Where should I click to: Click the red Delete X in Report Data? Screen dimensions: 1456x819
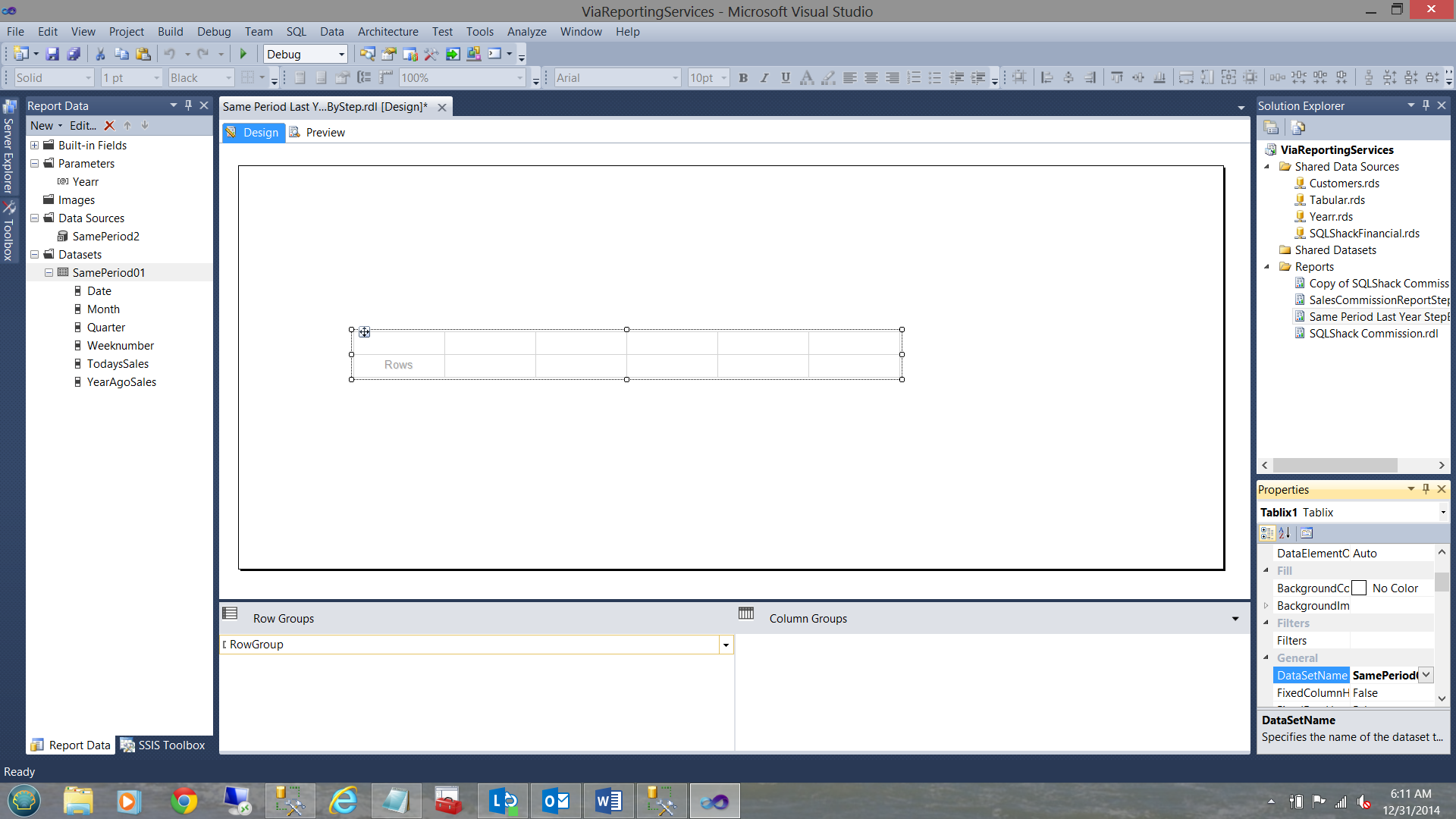[109, 126]
